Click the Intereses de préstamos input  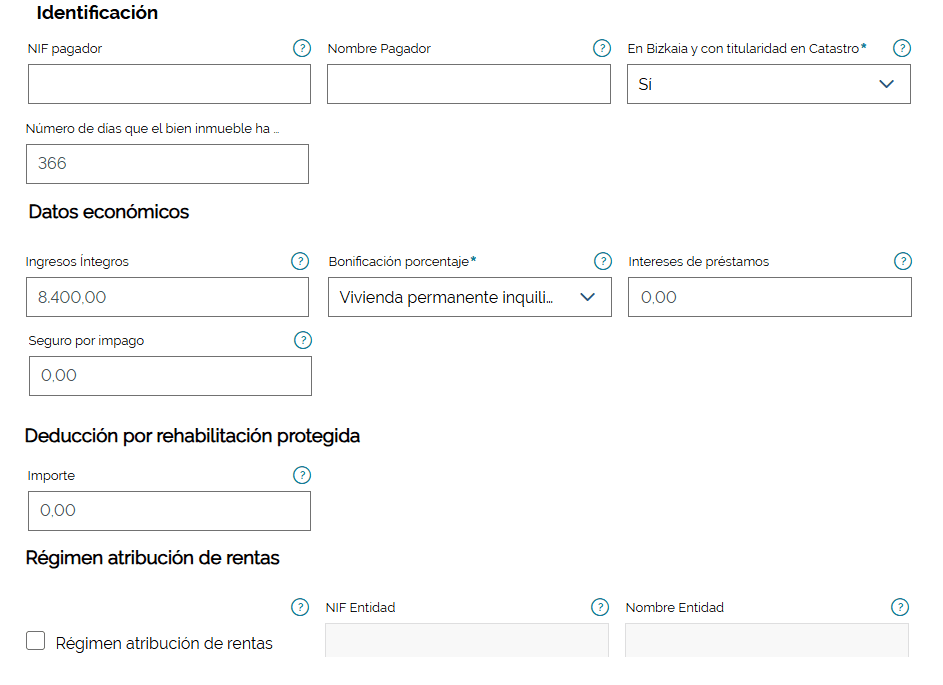(769, 297)
